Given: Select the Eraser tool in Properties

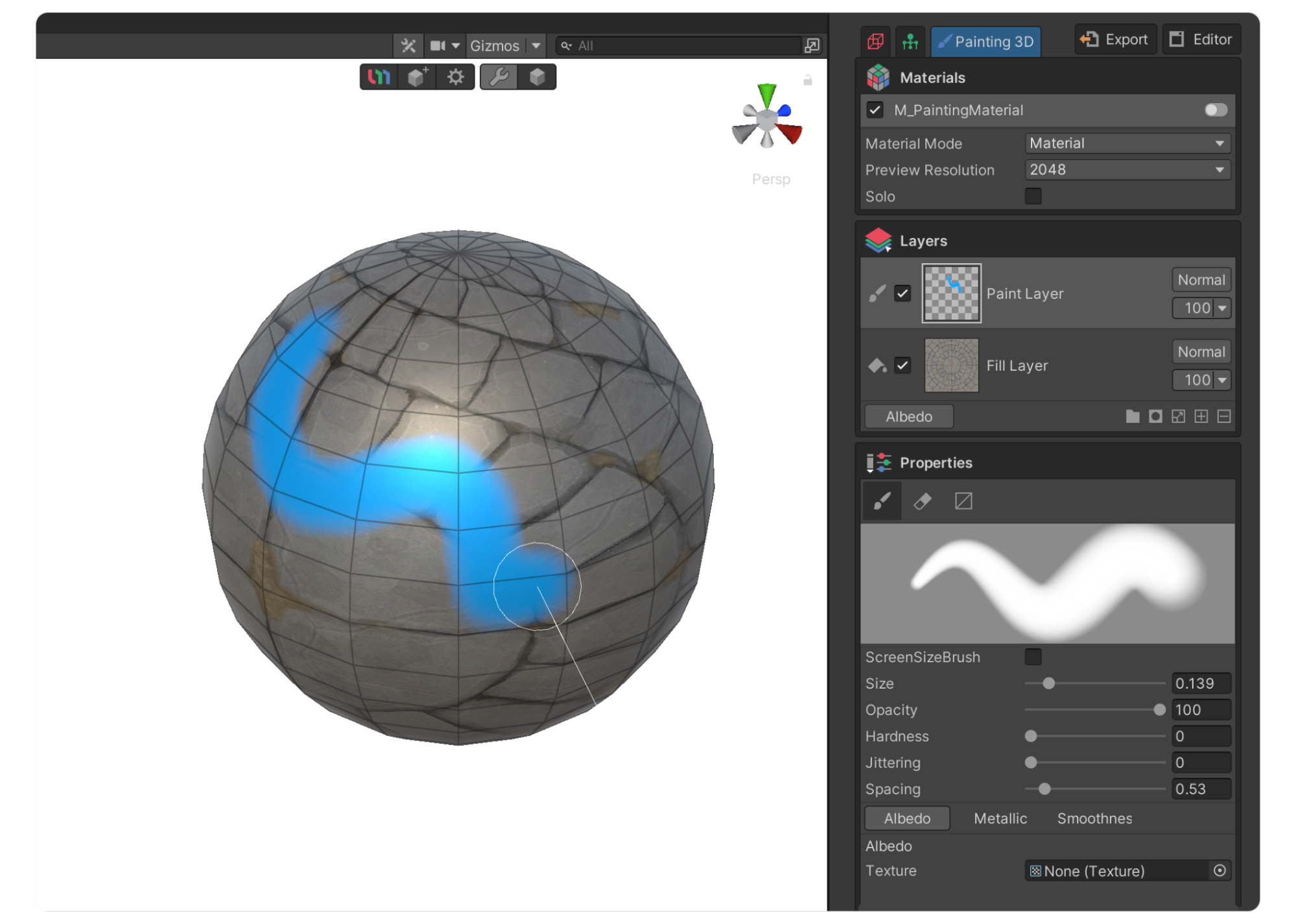Looking at the screenshot, I should [922, 501].
